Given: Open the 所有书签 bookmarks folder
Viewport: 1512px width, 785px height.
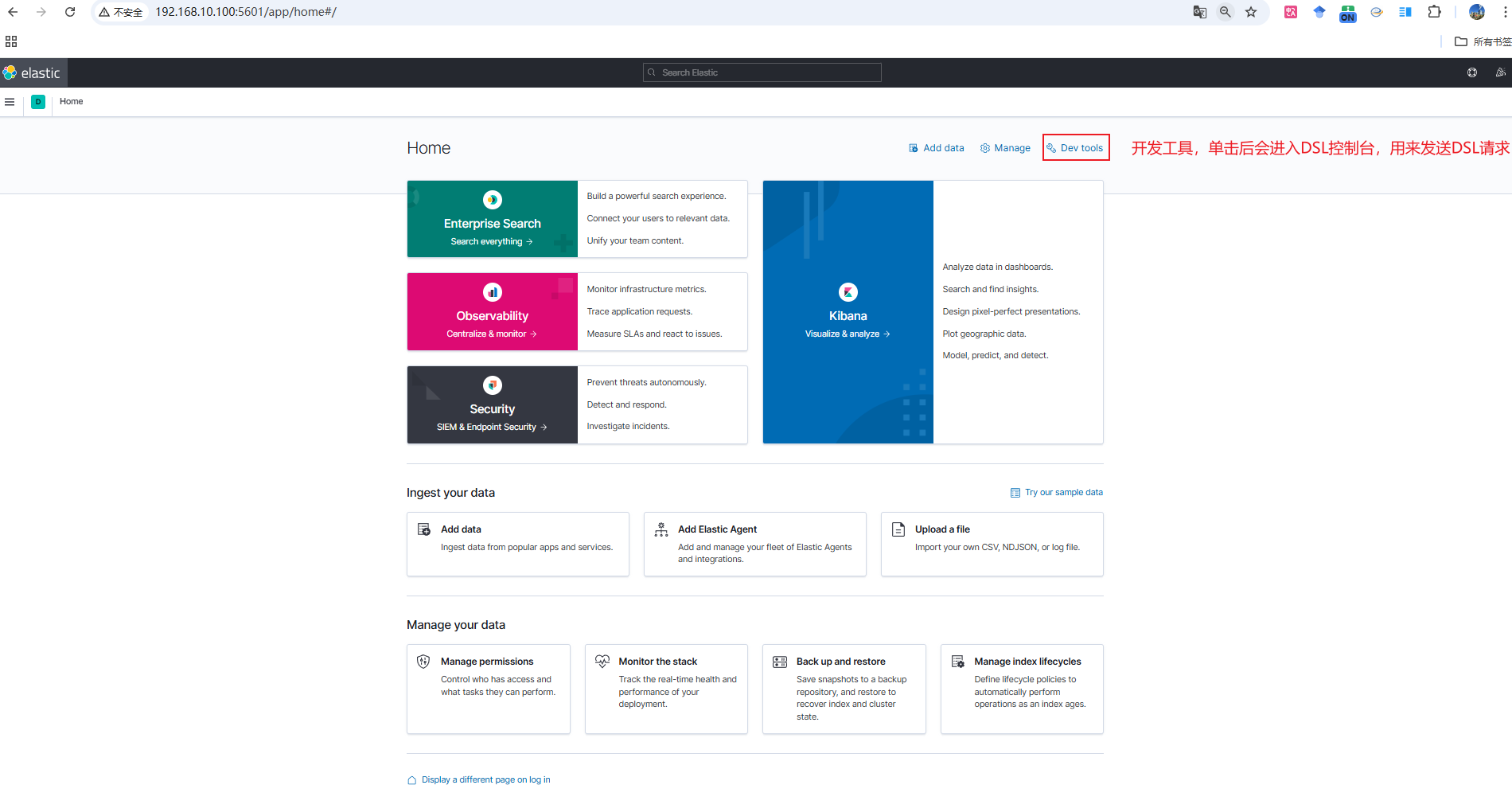Looking at the screenshot, I should [x=1483, y=41].
